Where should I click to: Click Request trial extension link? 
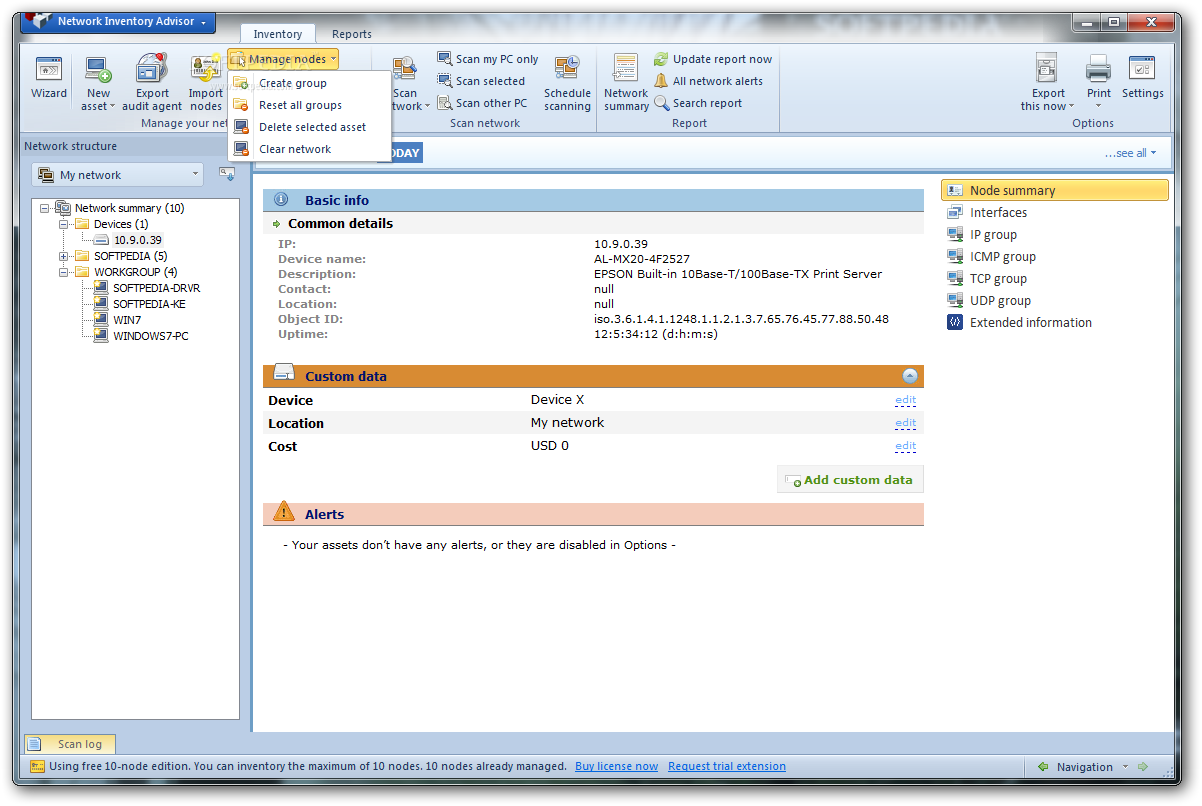coord(727,767)
